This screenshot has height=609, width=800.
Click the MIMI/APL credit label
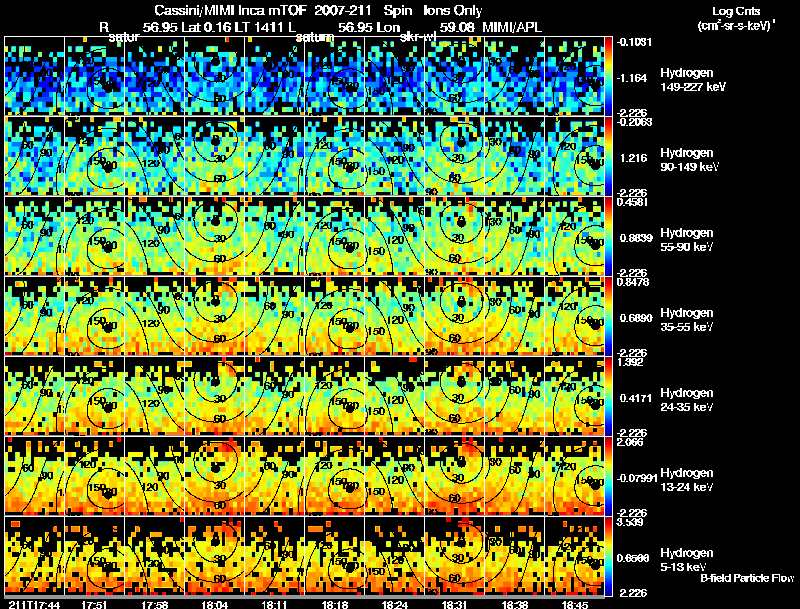pyautogui.click(x=512, y=27)
